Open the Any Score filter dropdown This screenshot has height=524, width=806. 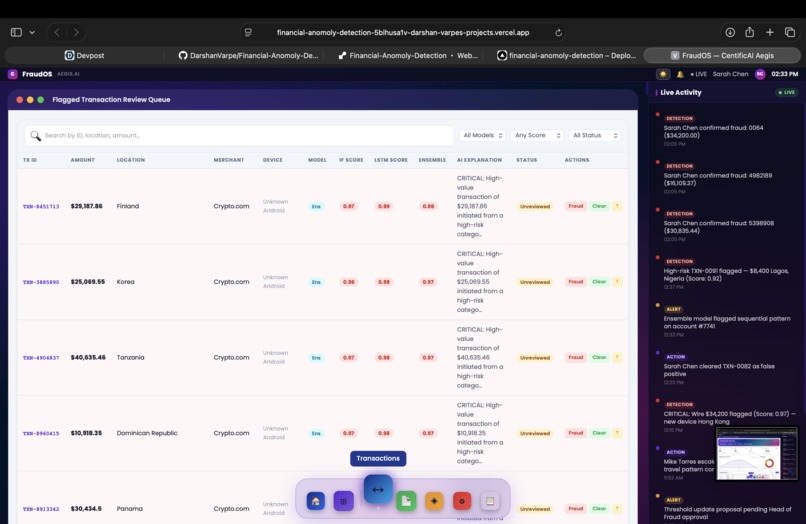538,135
